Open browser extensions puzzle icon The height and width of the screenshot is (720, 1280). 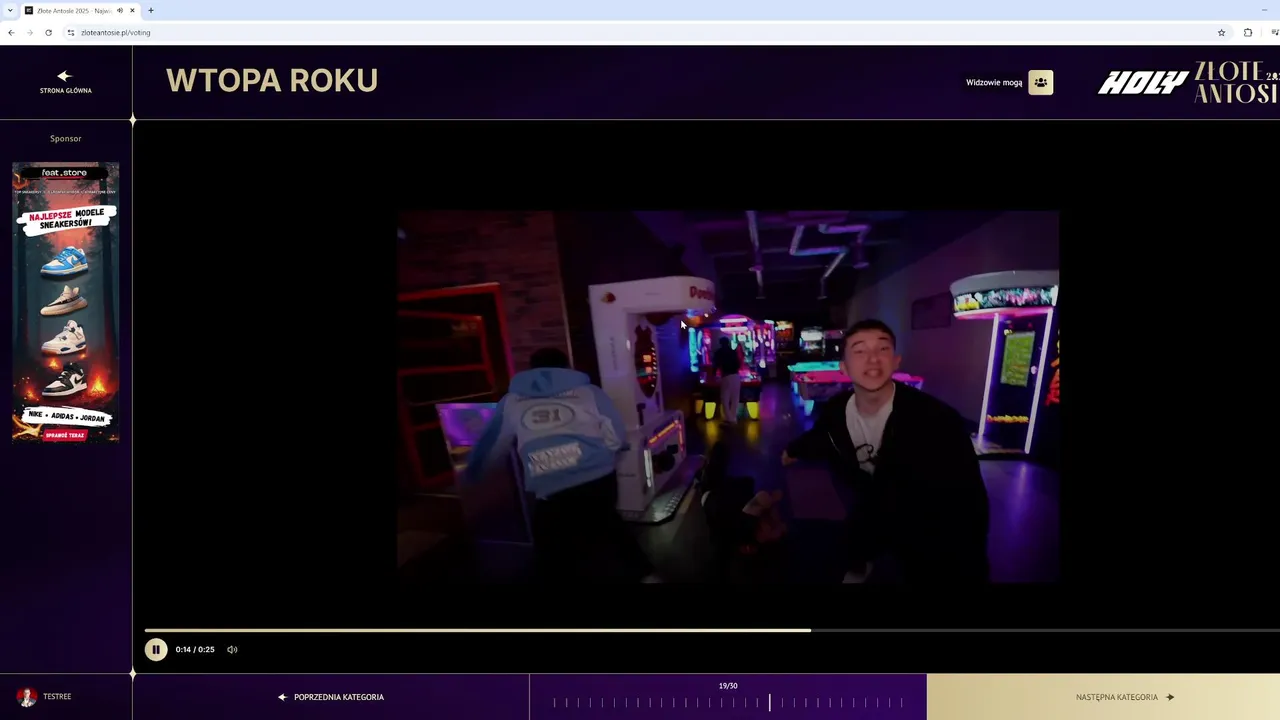[x=1248, y=32]
